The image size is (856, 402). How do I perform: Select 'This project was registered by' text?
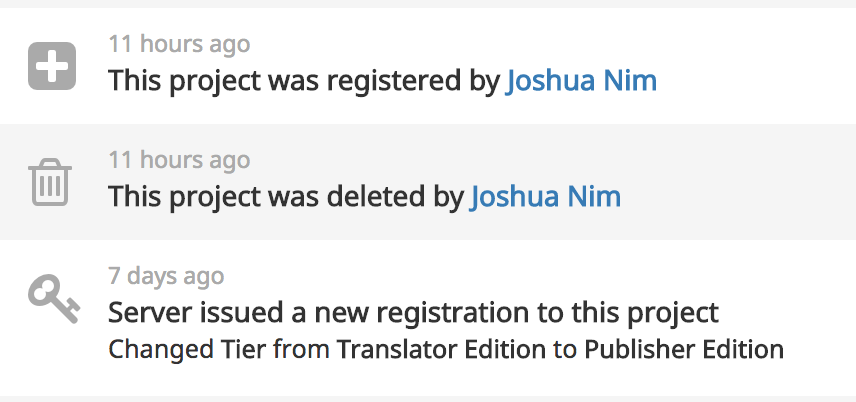304,81
